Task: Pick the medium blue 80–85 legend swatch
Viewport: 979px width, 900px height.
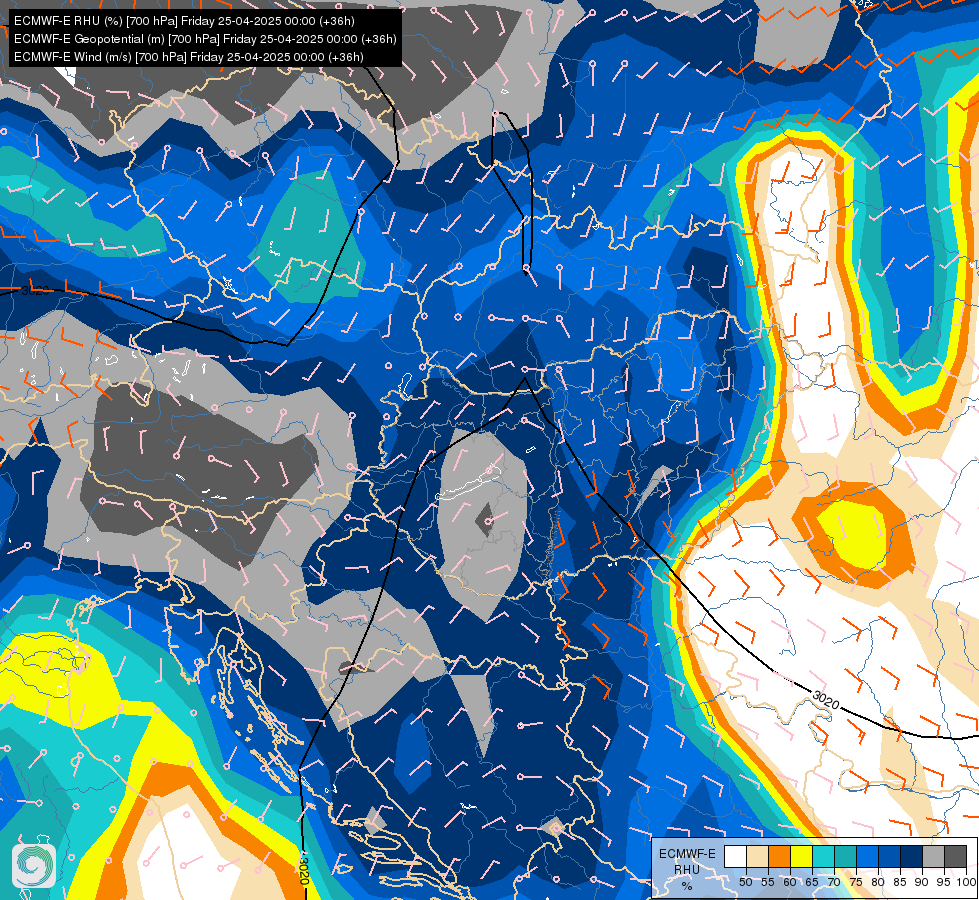Action: [x=889, y=856]
